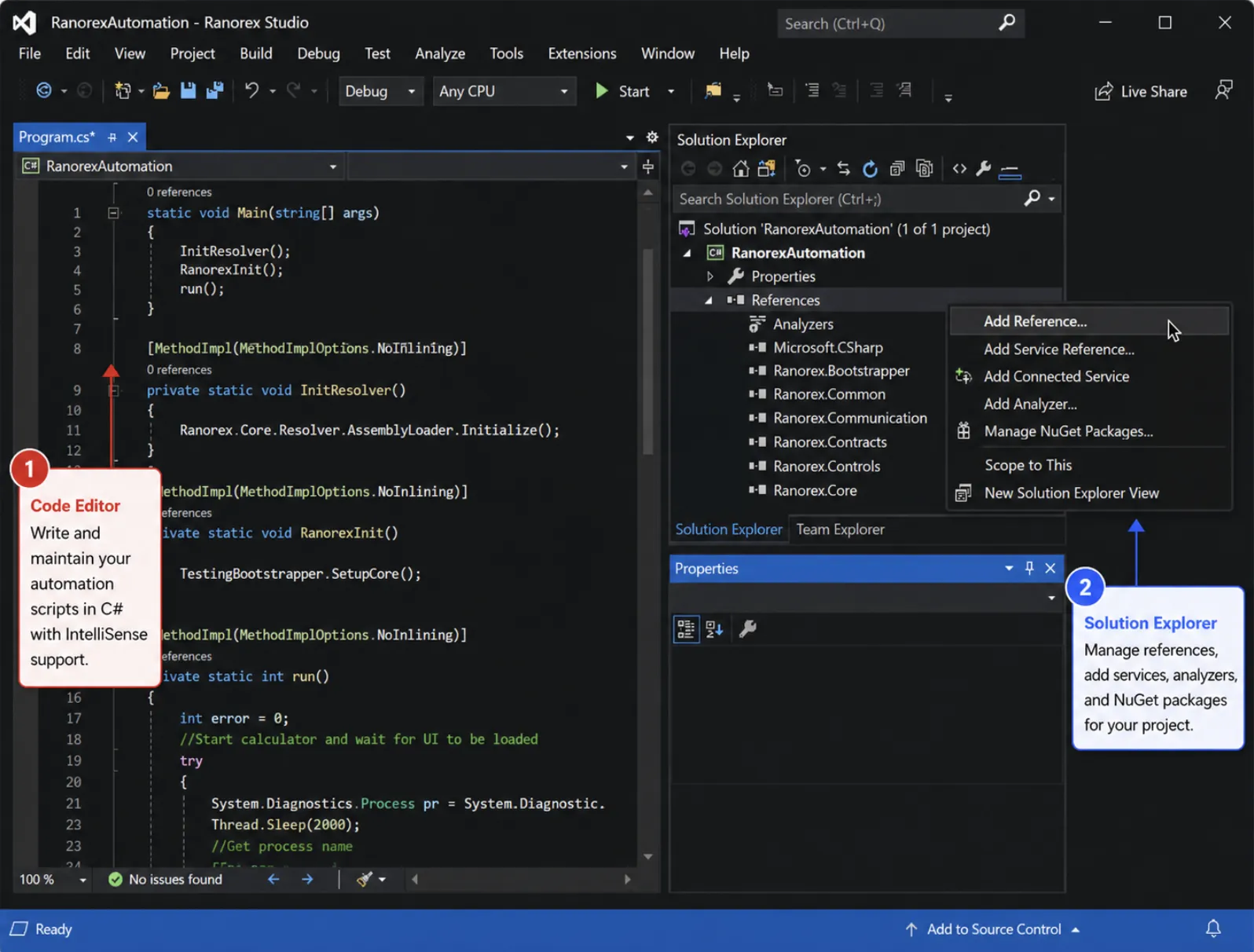Select the Analyzers node

(x=803, y=324)
